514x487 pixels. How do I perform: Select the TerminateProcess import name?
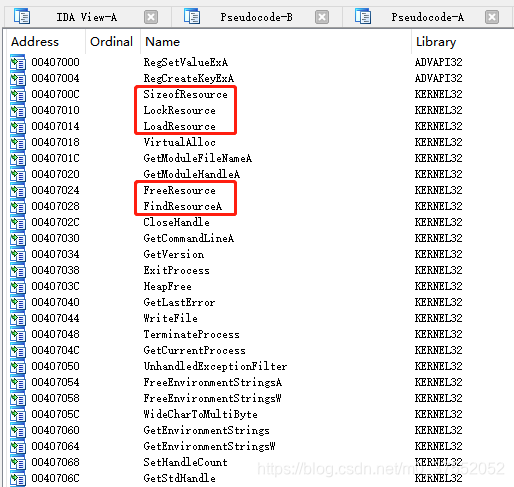[x=192, y=334]
